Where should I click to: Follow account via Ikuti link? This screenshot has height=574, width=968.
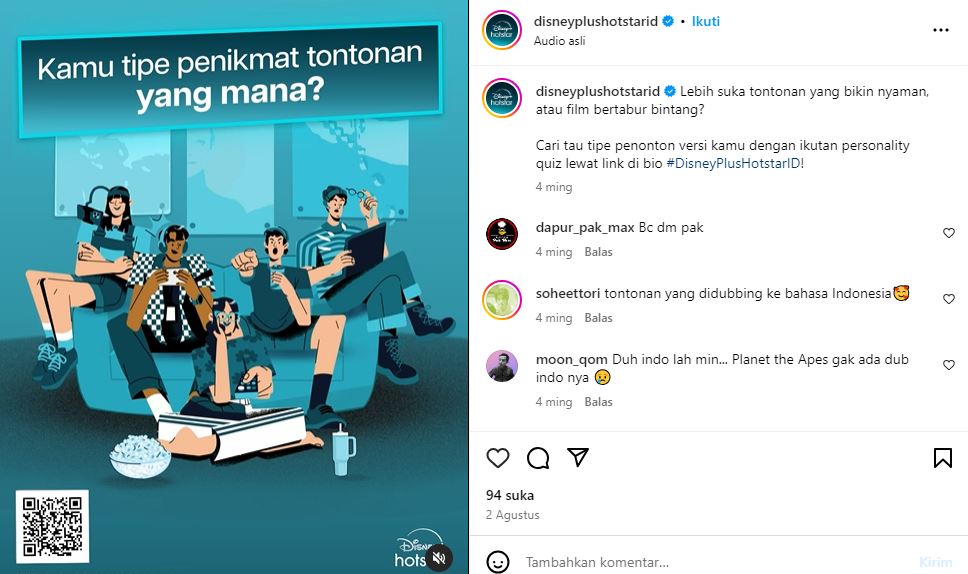click(706, 21)
